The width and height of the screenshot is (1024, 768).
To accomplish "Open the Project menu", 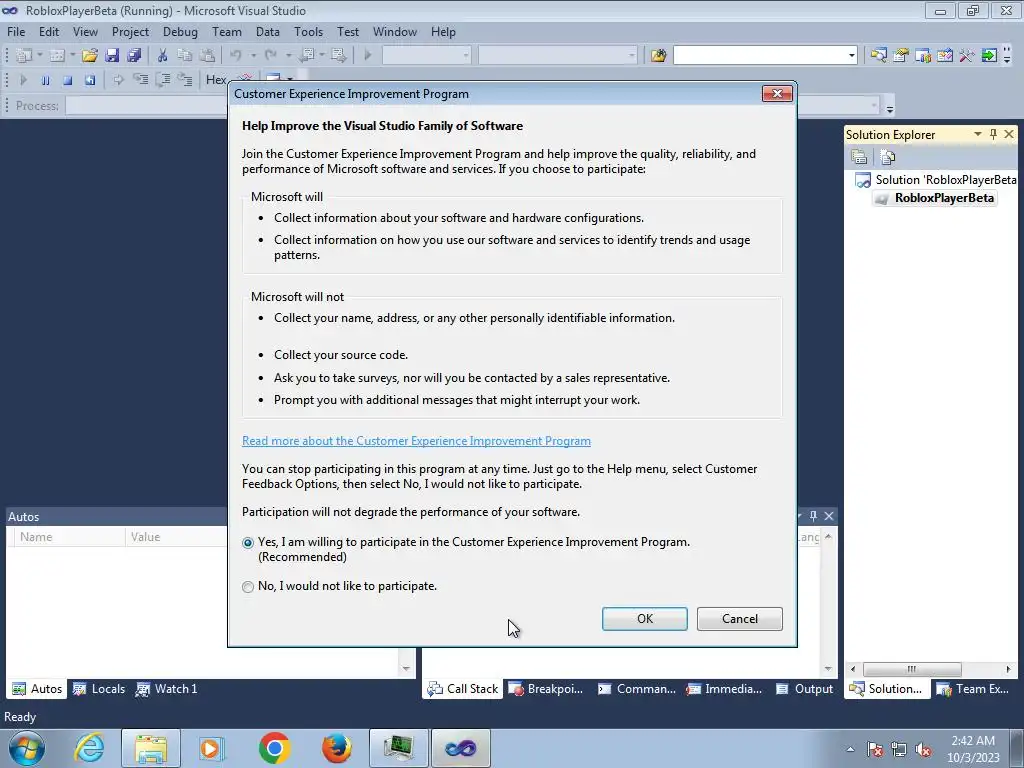I will [x=130, y=31].
